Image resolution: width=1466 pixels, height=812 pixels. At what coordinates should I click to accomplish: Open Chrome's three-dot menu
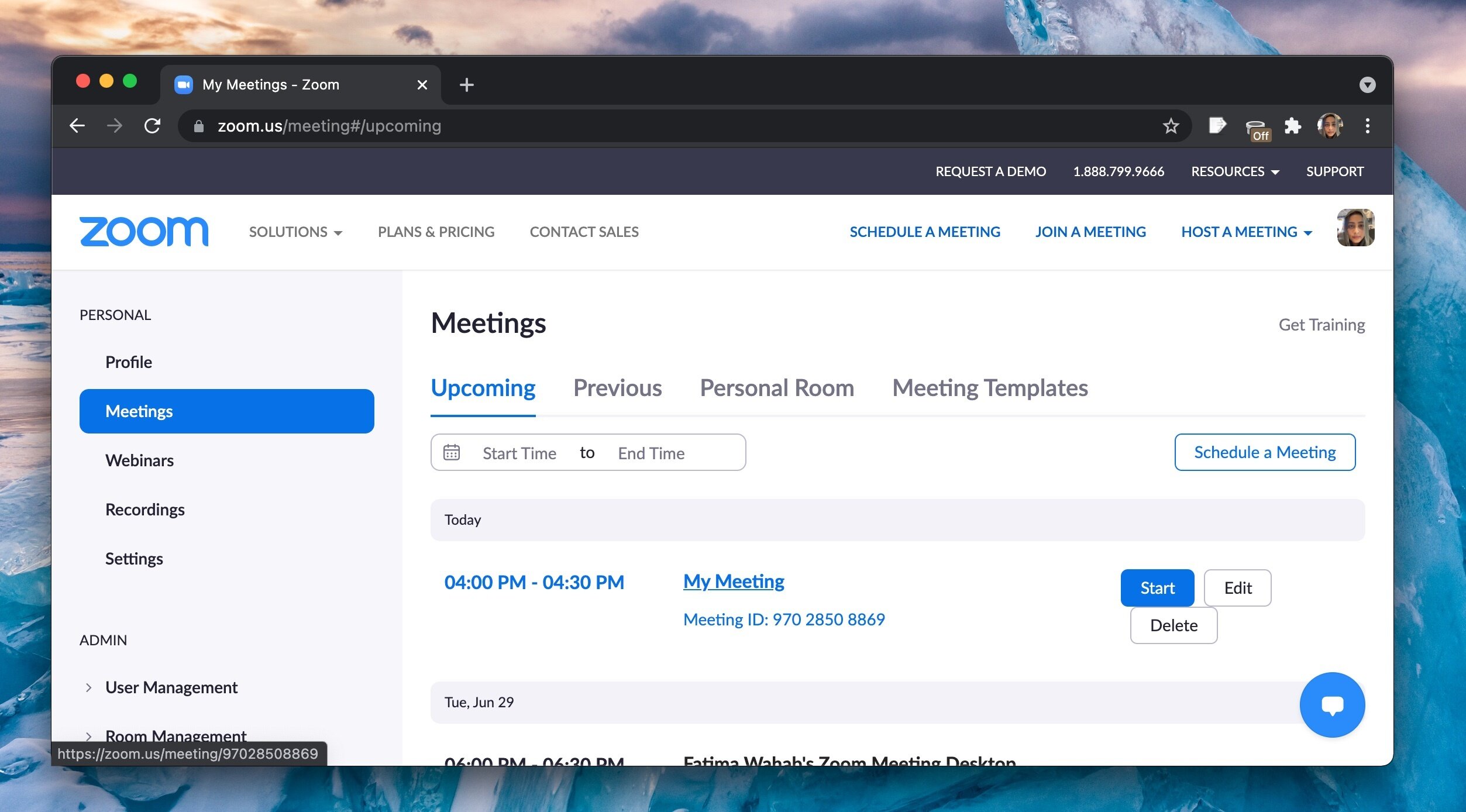[1368, 125]
